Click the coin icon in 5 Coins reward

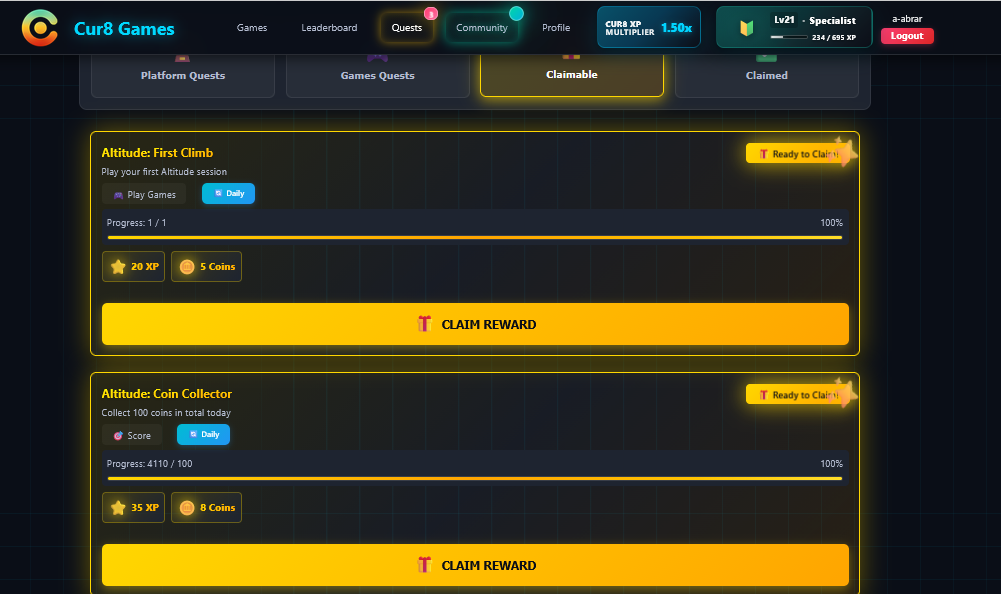(x=187, y=267)
